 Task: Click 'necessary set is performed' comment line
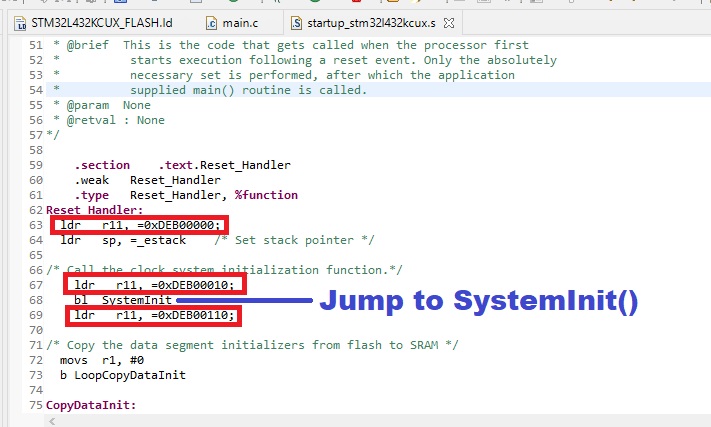coord(322,75)
